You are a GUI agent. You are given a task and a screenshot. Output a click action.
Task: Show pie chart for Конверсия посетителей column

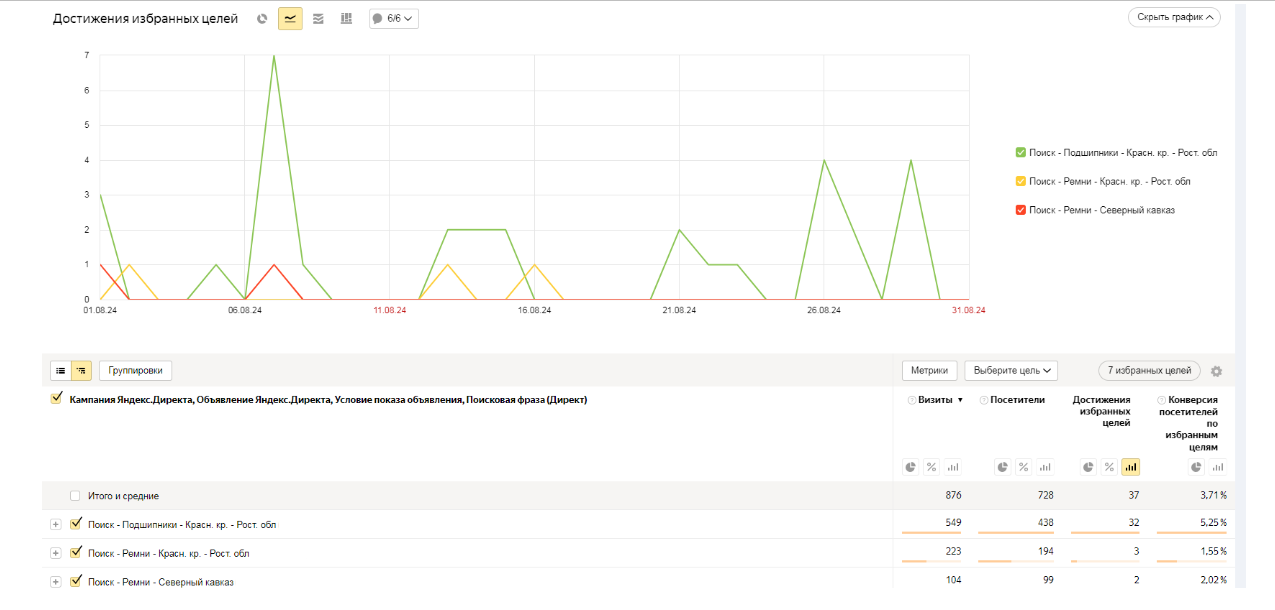pyautogui.click(x=1197, y=467)
